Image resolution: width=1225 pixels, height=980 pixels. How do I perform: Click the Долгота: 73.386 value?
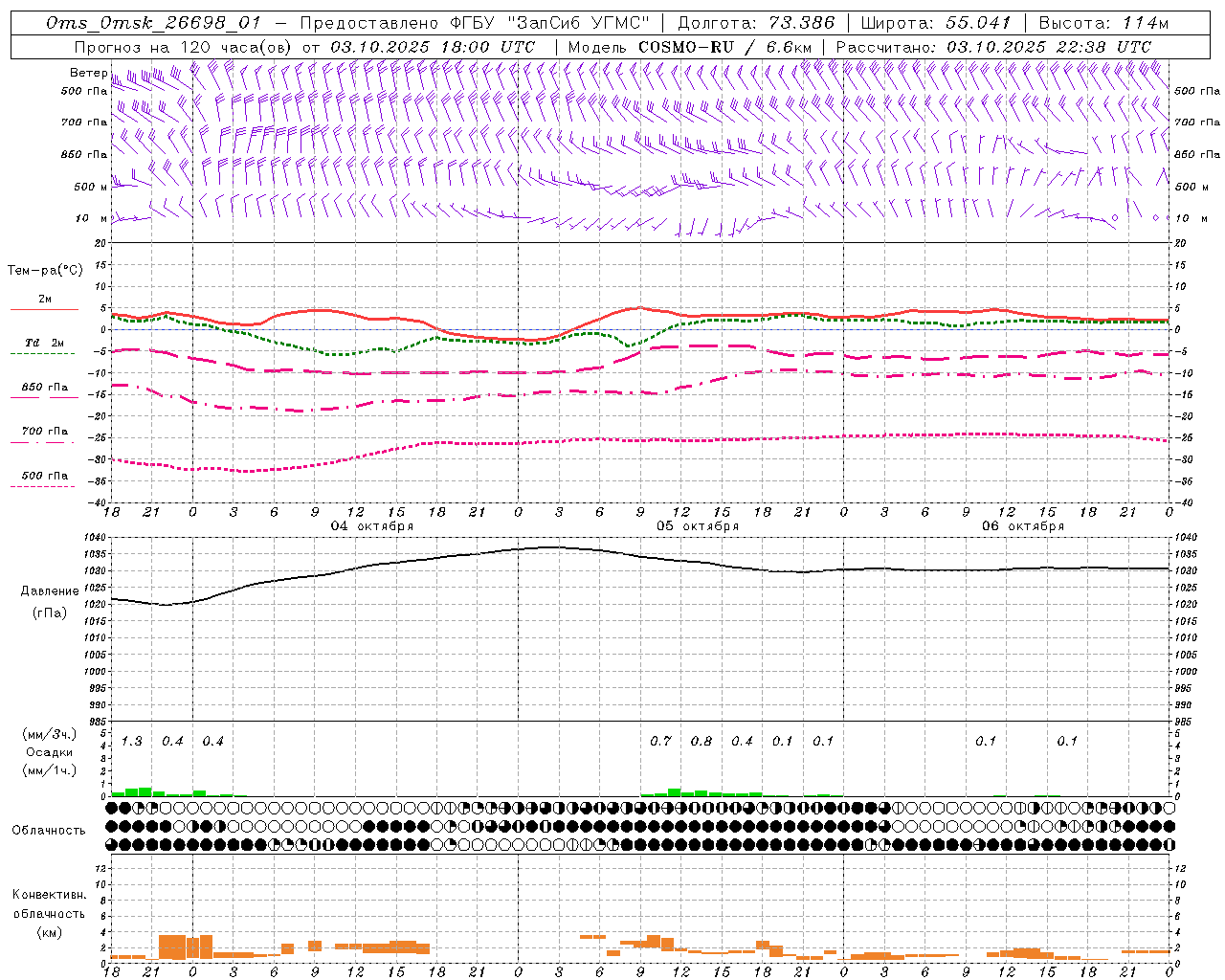pyautogui.click(x=756, y=23)
